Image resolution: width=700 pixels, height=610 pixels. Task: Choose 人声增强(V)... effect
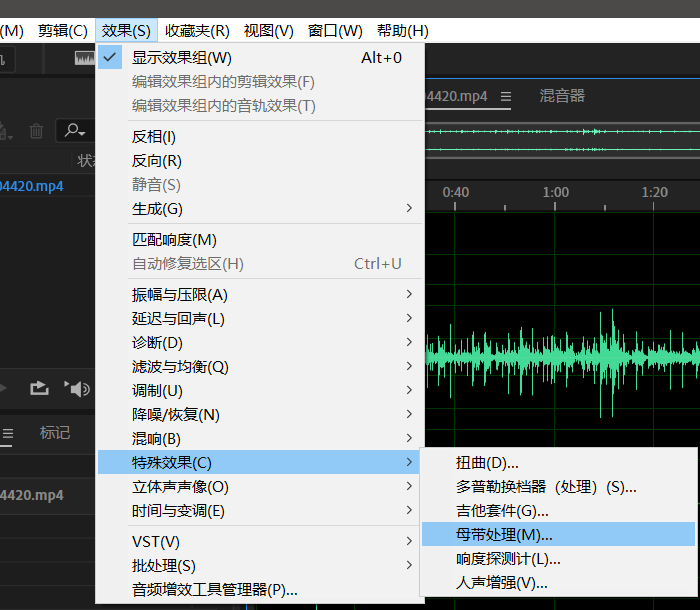coord(502,582)
